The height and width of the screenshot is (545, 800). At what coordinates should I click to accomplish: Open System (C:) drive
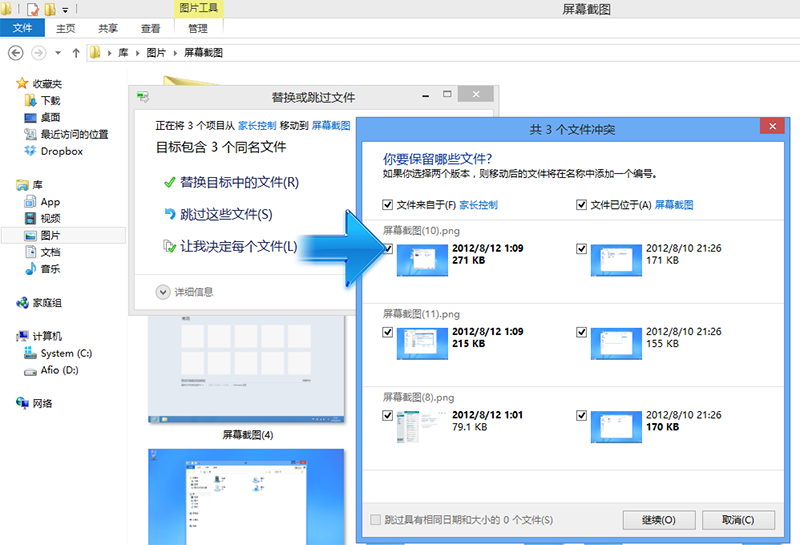(x=58, y=353)
